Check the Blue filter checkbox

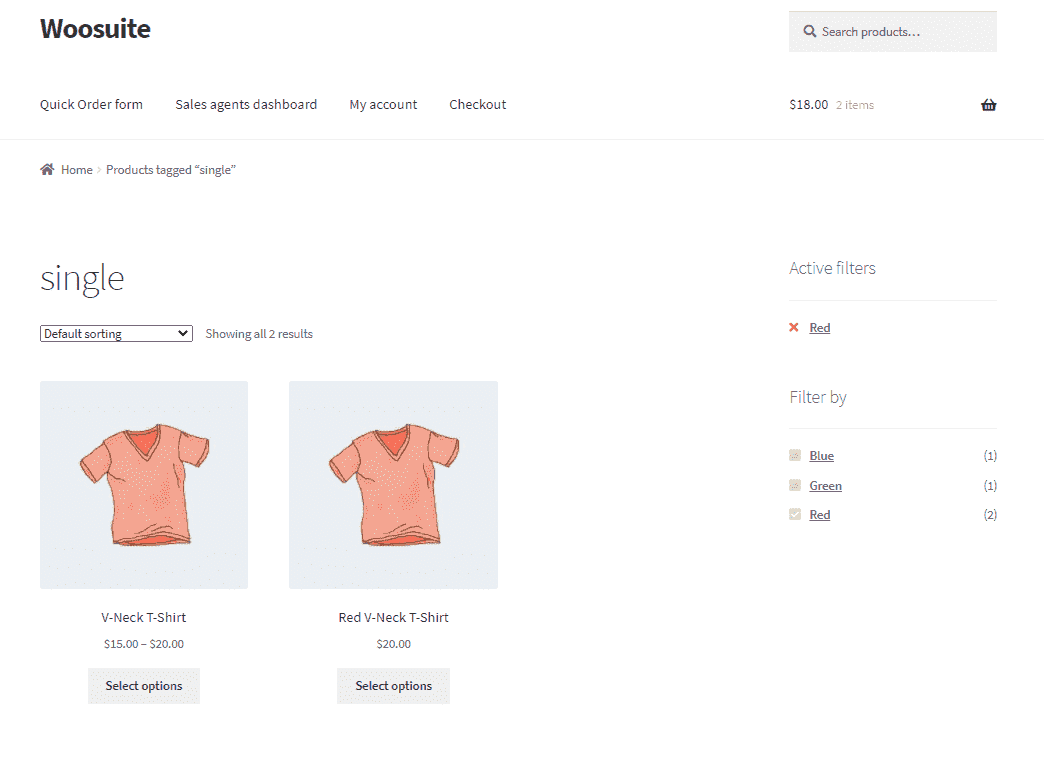(x=795, y=456)
